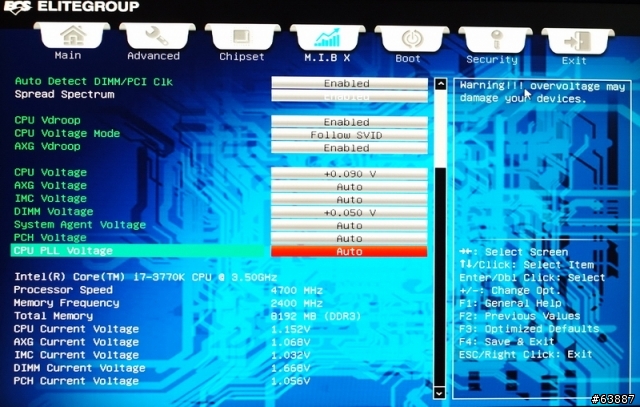Open highlighted CPU PLL Voltage Auto selector
The width and height of the screenshot is (640, 407).
coord(349,251)
